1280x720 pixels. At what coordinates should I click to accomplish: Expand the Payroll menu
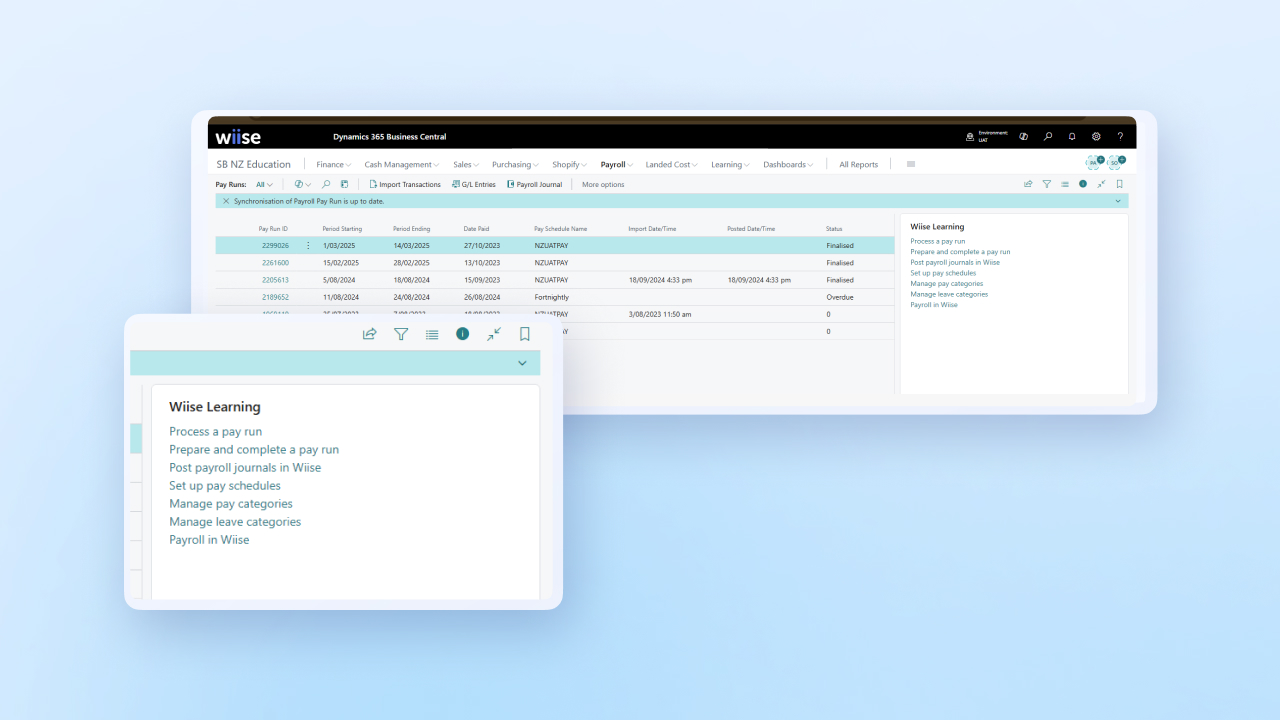(617, 164)
